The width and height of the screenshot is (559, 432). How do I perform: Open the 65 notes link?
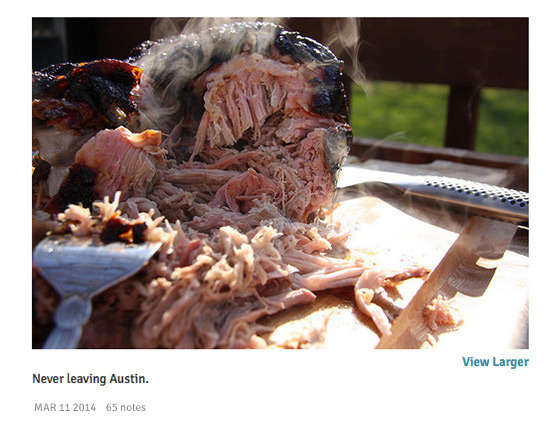(125, 407)
